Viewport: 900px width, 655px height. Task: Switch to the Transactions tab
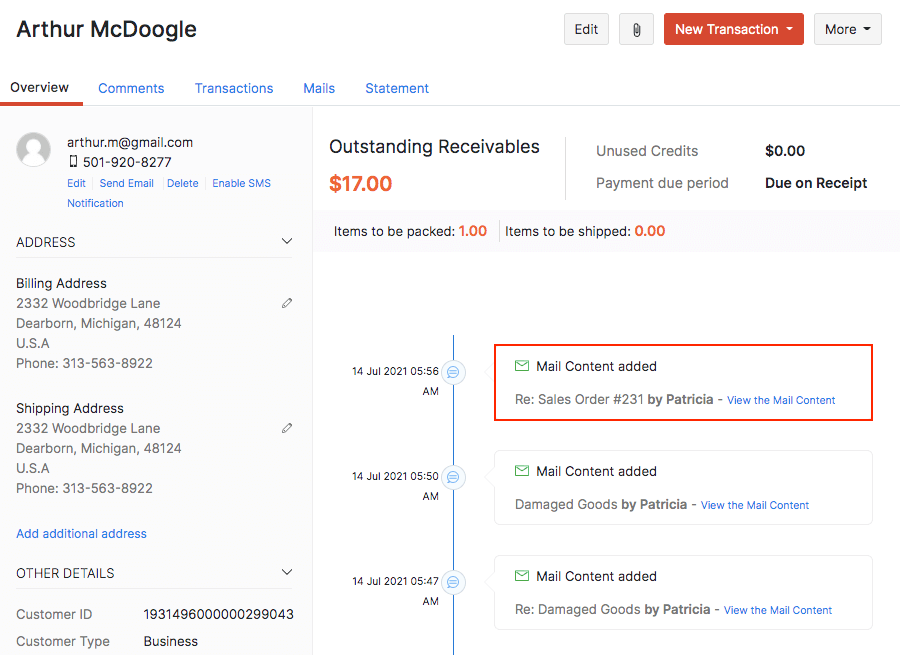[233, 88]
